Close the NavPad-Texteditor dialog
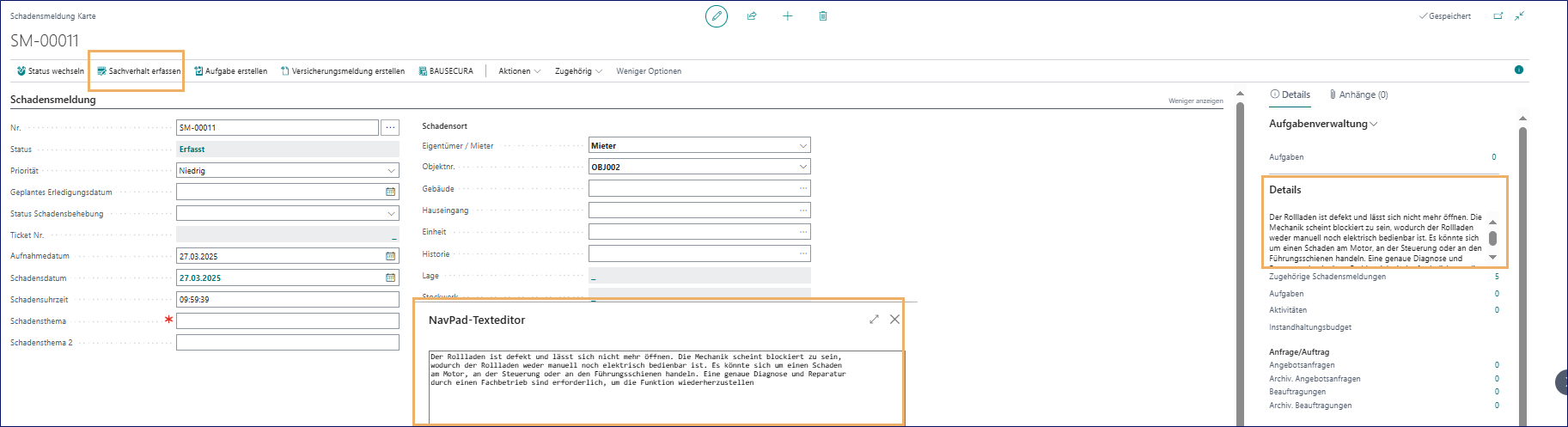The image size is (1568, 427). (x=894, y=320)
